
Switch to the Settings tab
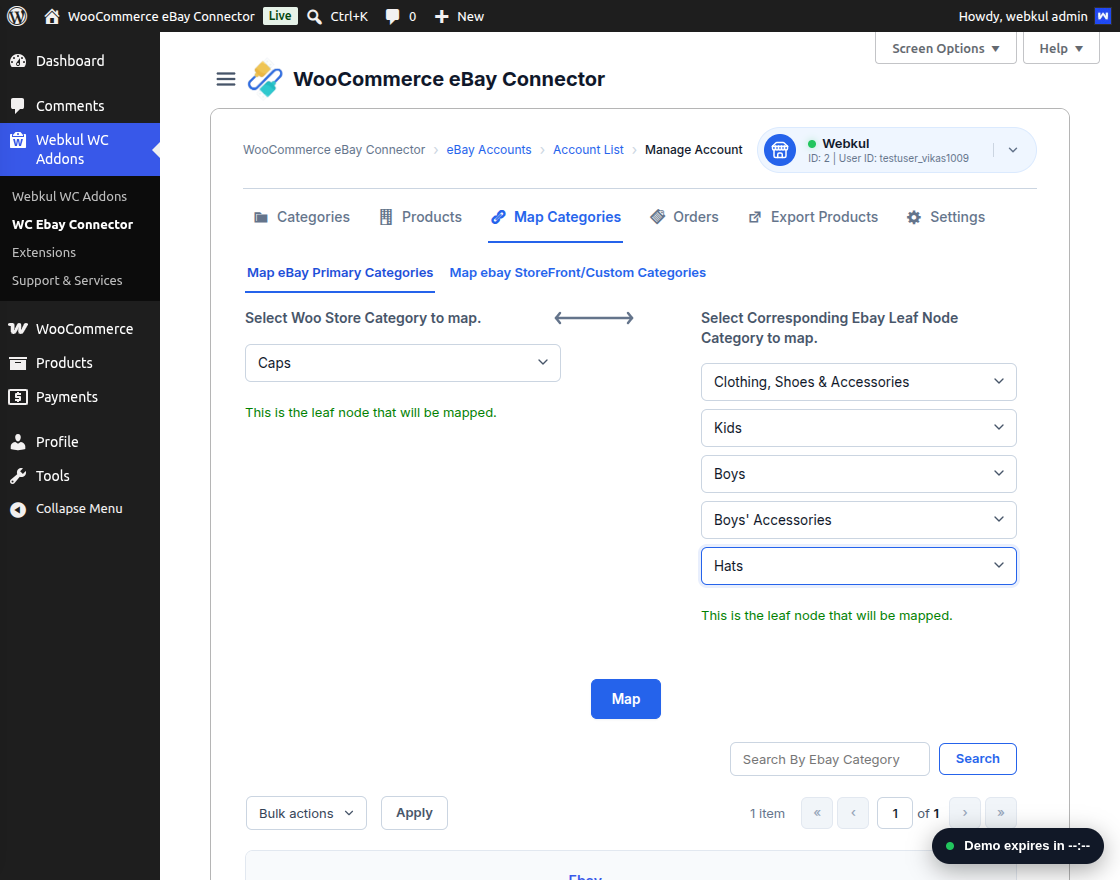(x=946, y=217)
